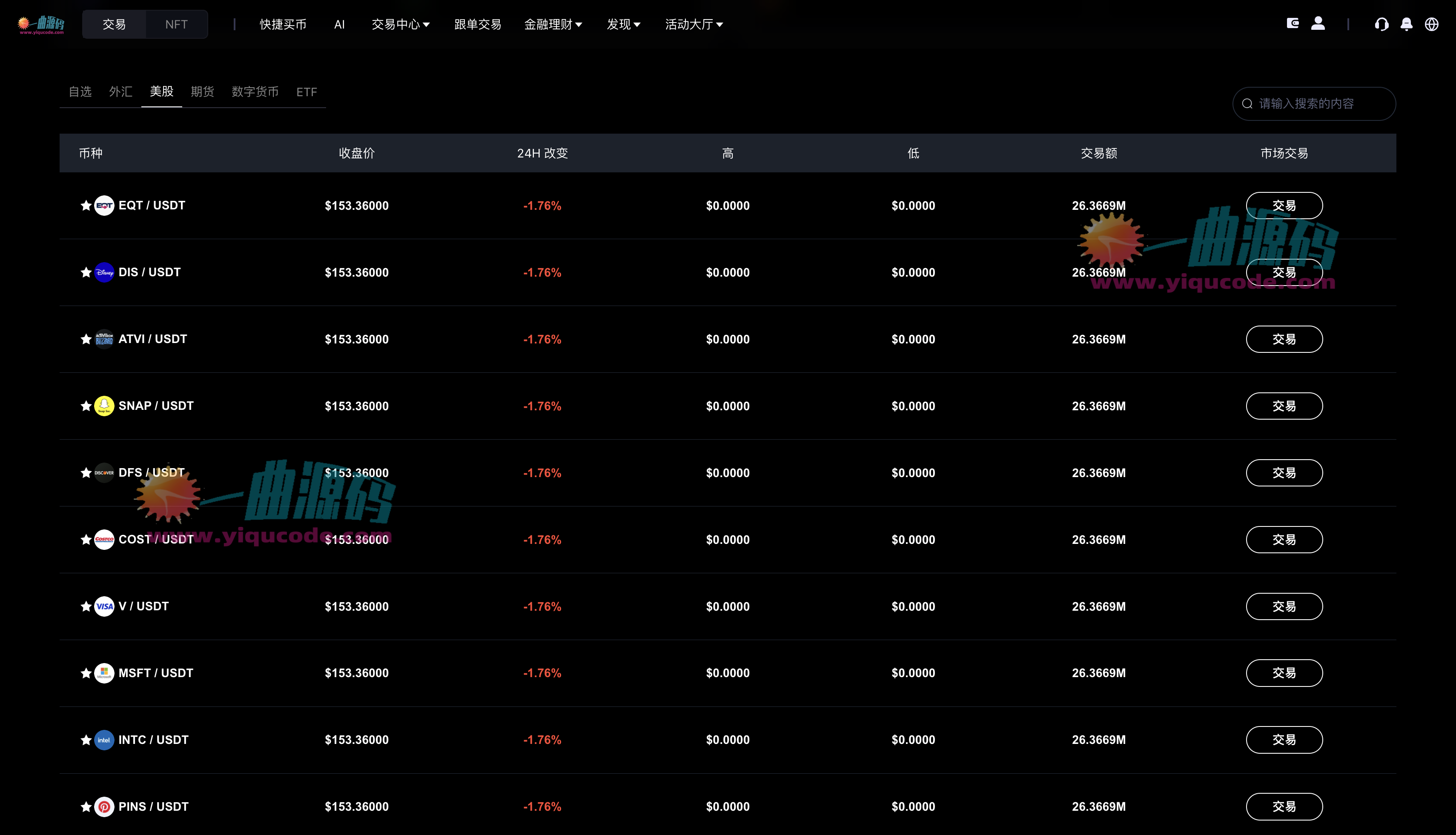1456x835 pixels.
Task: Click the Pinterest logo in PINS row
Action: [x=104, y=807]
